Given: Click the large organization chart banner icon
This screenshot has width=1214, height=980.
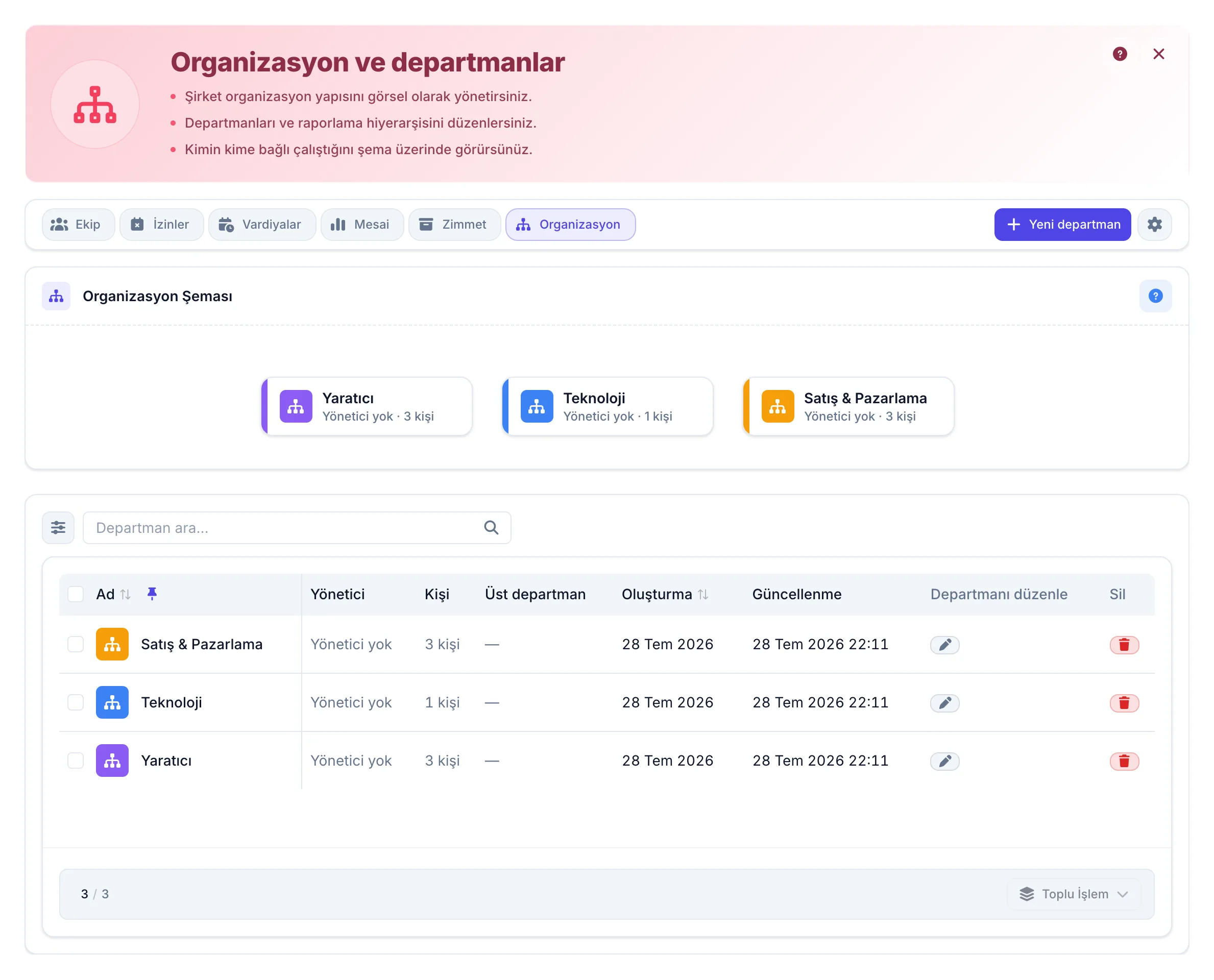Looking at the screenshot, I should (x=95, y=105).
